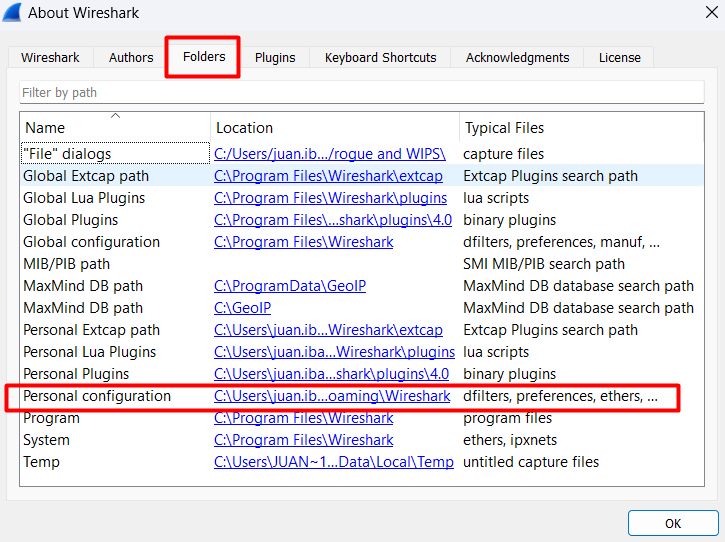Click the "ethers, ipxnets" cell
725x542 pixels.
point(510,440)
